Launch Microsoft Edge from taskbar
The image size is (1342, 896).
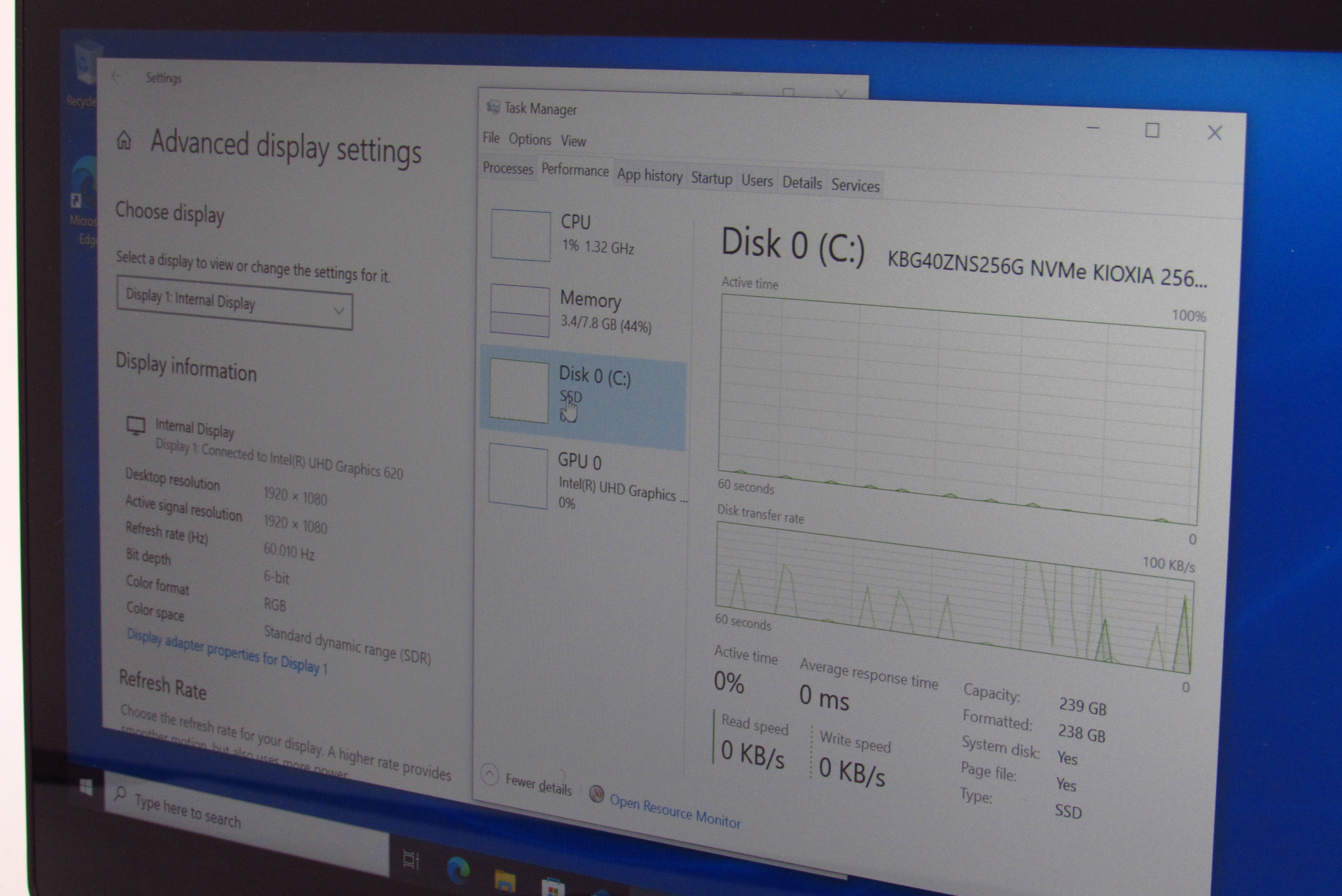pos(458,871)
